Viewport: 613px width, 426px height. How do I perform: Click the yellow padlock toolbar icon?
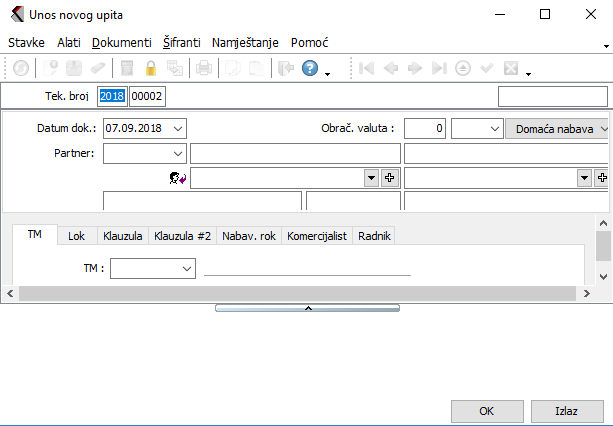click(152, 69)
